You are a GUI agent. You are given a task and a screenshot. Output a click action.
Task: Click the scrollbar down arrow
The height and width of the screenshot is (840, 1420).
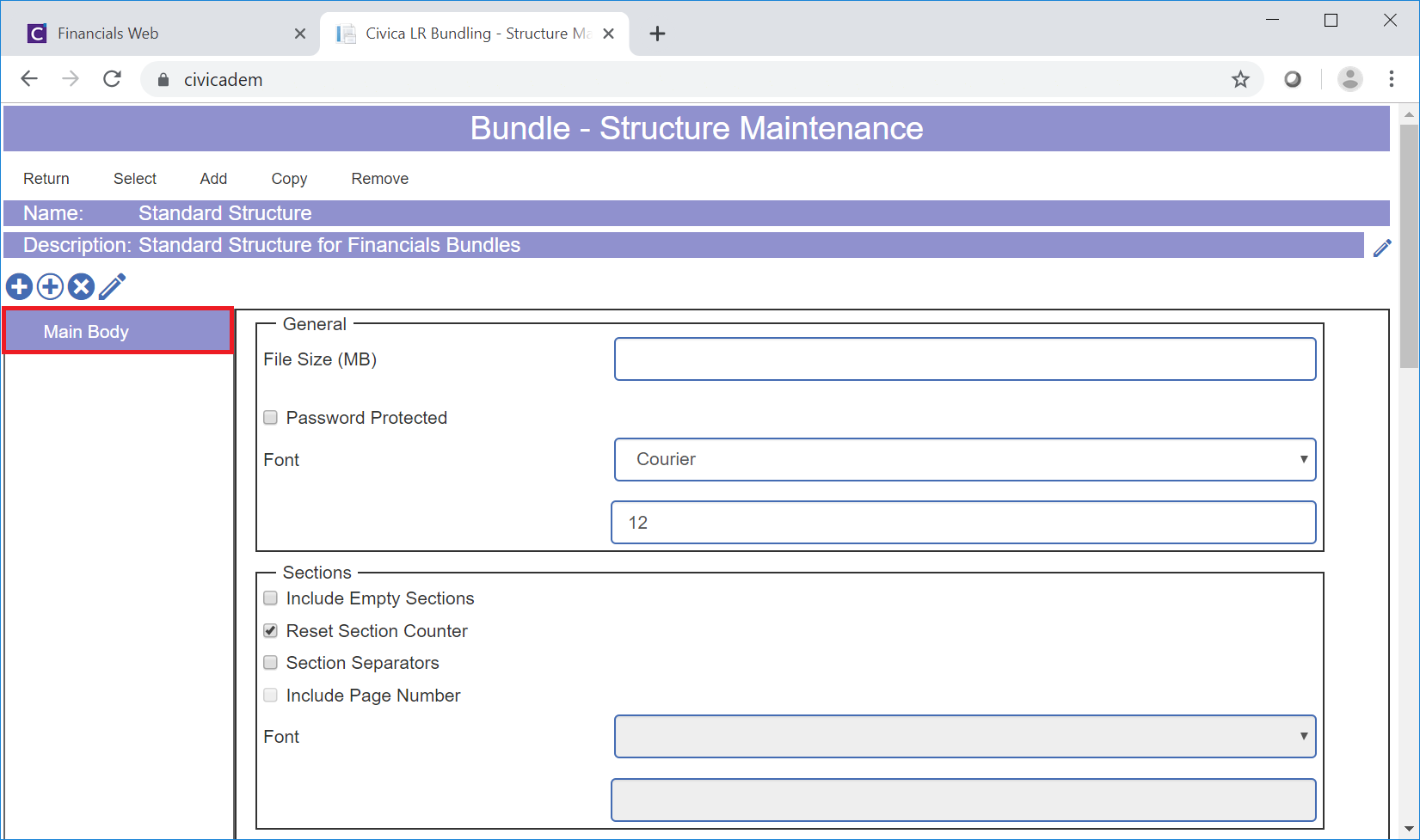(1409, 830)
